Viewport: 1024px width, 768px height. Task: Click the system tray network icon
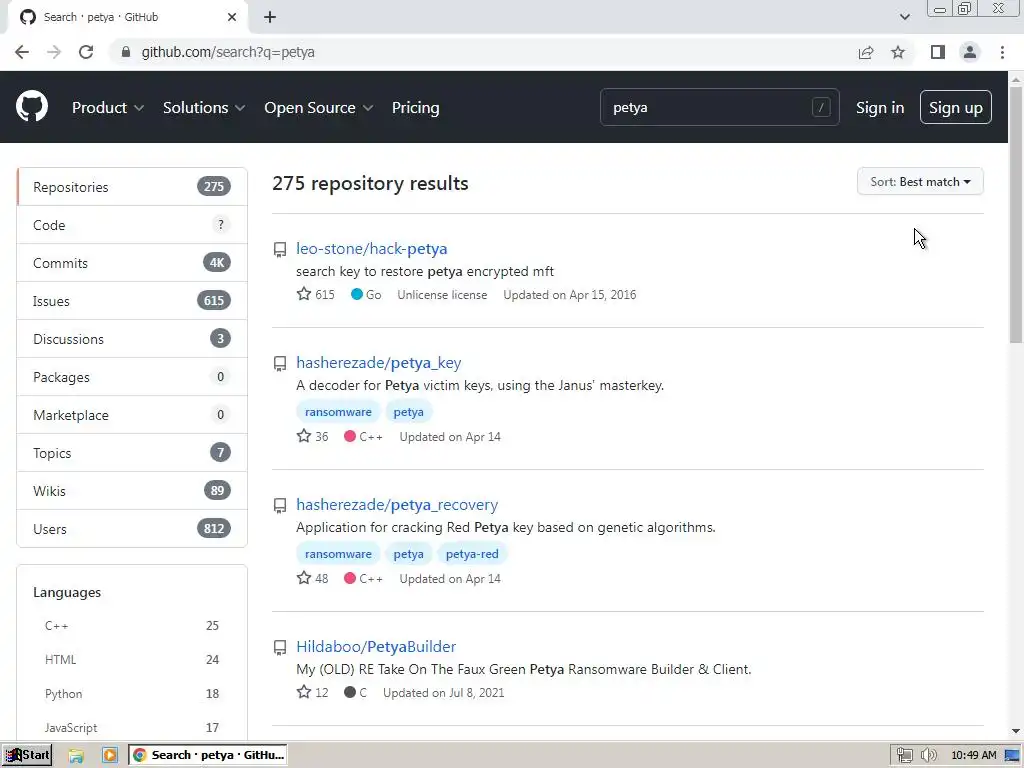(x=904, y=756)
